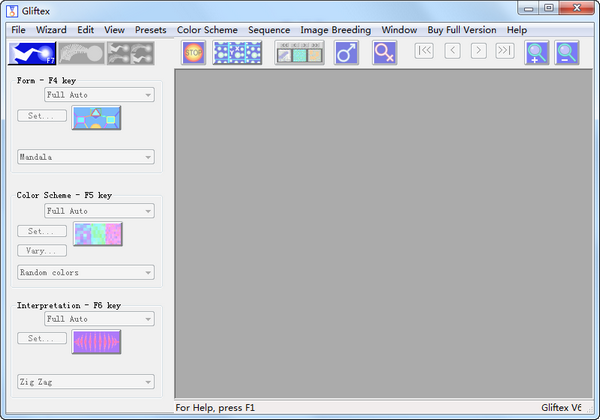Click the female symbol with X icon
This screenshot has height=420, width=600.
coord(384,53)
